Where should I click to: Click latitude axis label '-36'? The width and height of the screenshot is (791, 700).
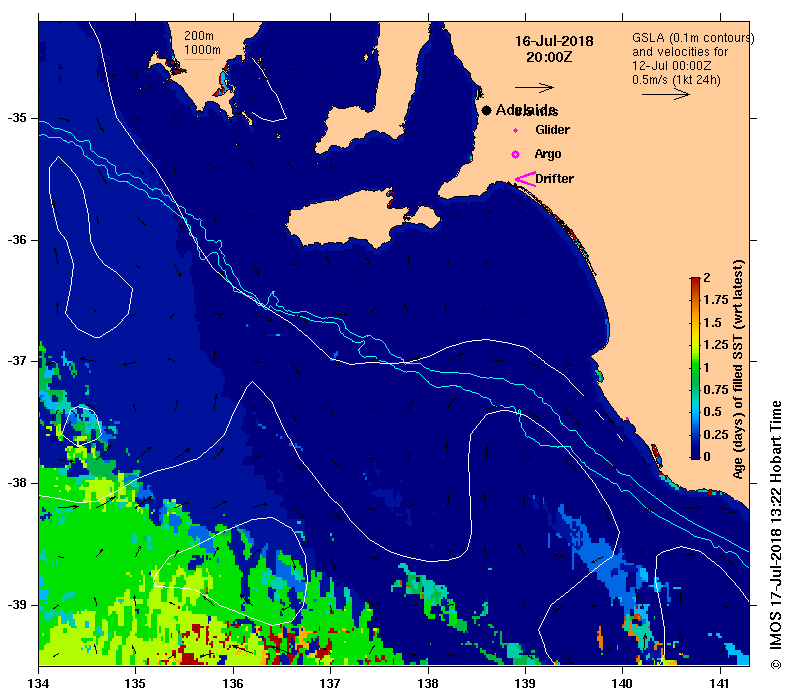[x=17, y=240]
